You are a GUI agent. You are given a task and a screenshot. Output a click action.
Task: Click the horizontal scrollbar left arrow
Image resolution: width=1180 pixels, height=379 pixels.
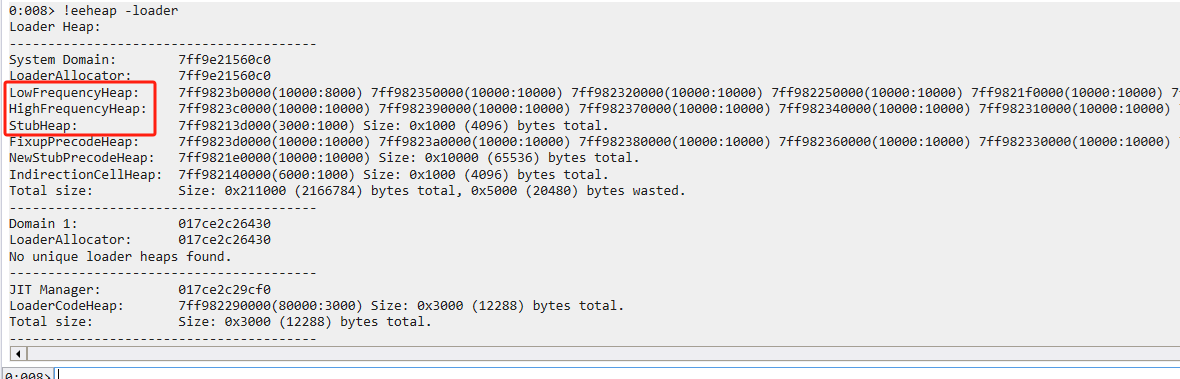[x=18, y=353]
